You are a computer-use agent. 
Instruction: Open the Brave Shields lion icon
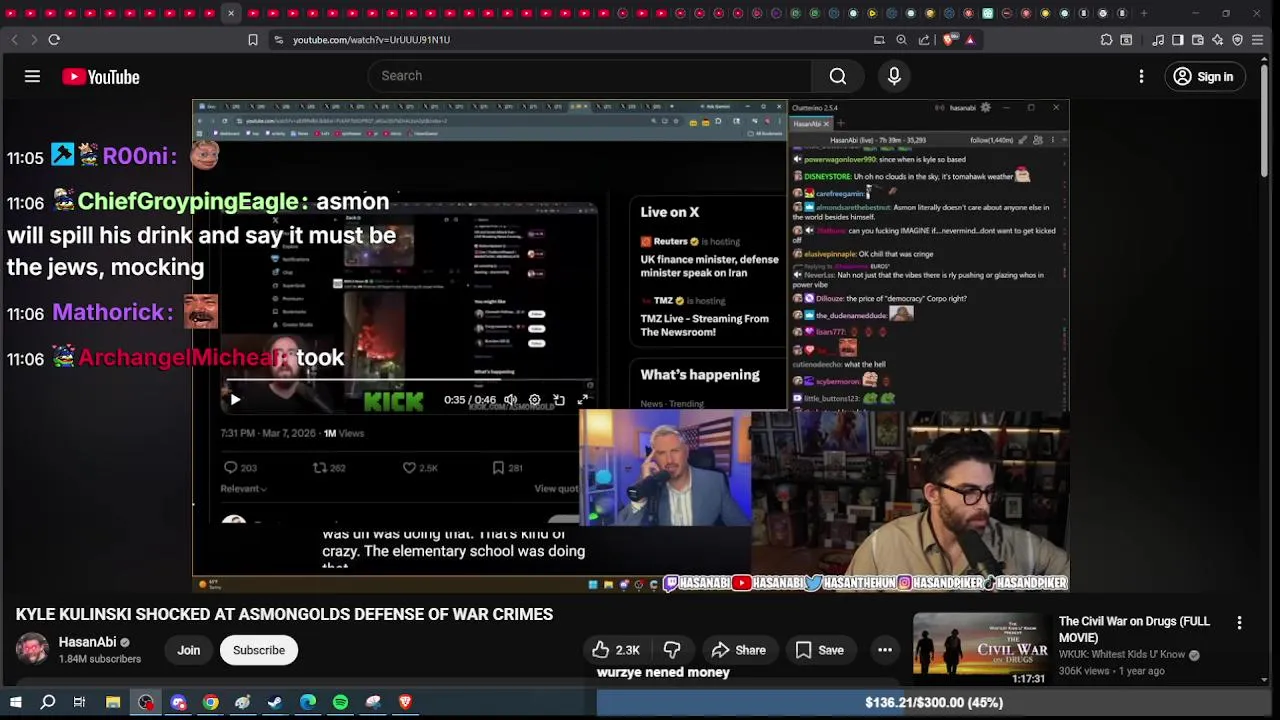click(x=949, y=40)
